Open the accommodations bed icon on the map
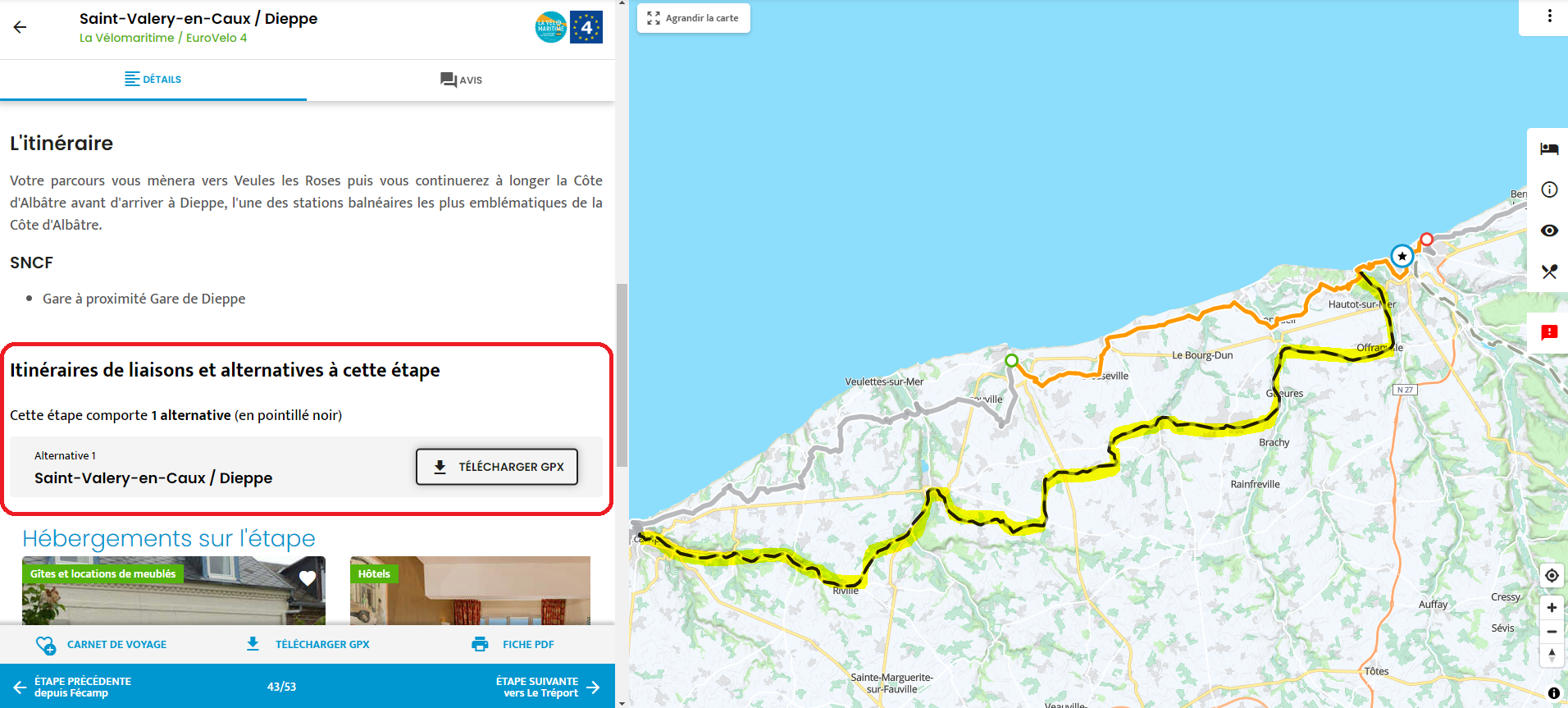Viewport: 1568px width, 708px height. click(x=1548, y=148)
